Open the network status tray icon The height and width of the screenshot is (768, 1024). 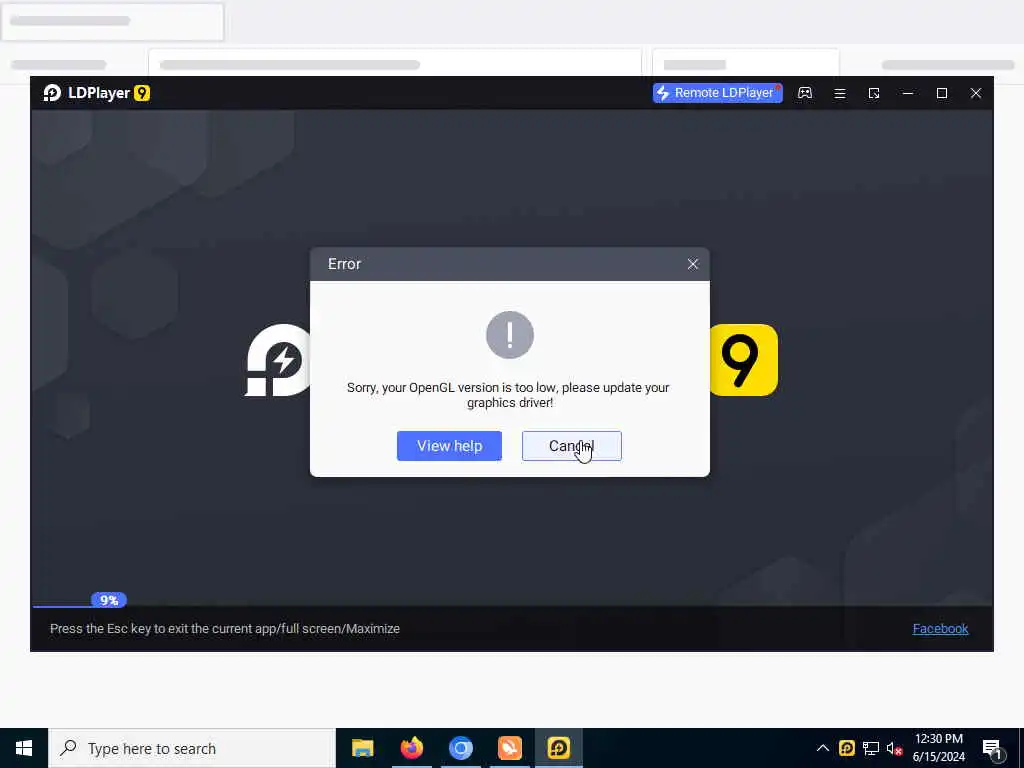click(x=871, y=748)
